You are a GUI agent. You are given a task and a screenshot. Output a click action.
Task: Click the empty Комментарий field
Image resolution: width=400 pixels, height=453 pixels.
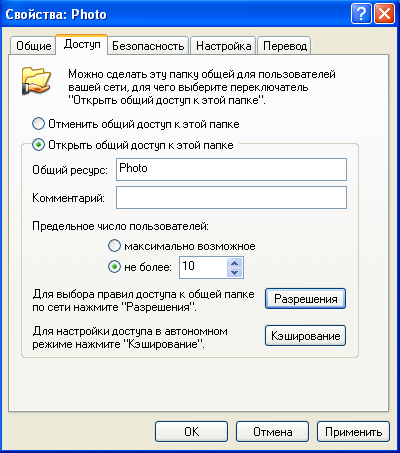pos(231,198)
